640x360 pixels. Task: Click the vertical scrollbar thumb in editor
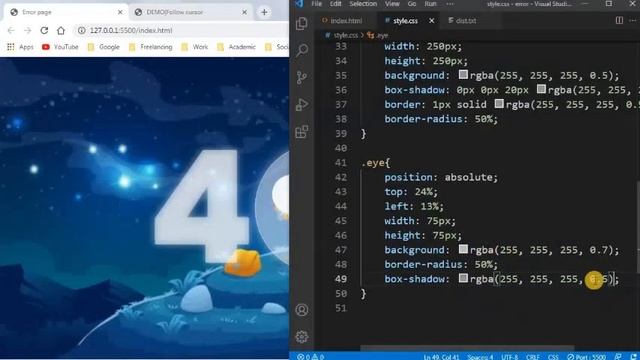click(x=638, y=226)
